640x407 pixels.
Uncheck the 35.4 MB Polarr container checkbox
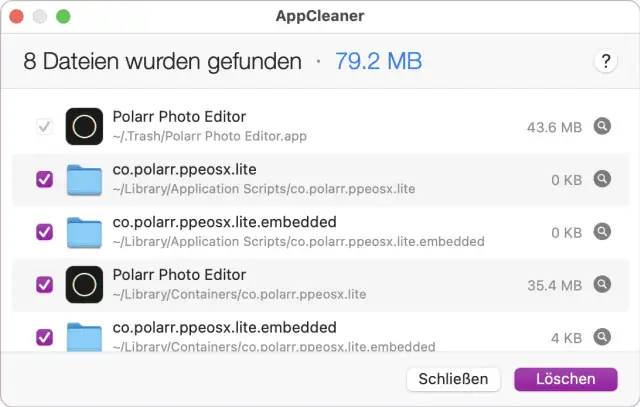[x=44, y=284]
